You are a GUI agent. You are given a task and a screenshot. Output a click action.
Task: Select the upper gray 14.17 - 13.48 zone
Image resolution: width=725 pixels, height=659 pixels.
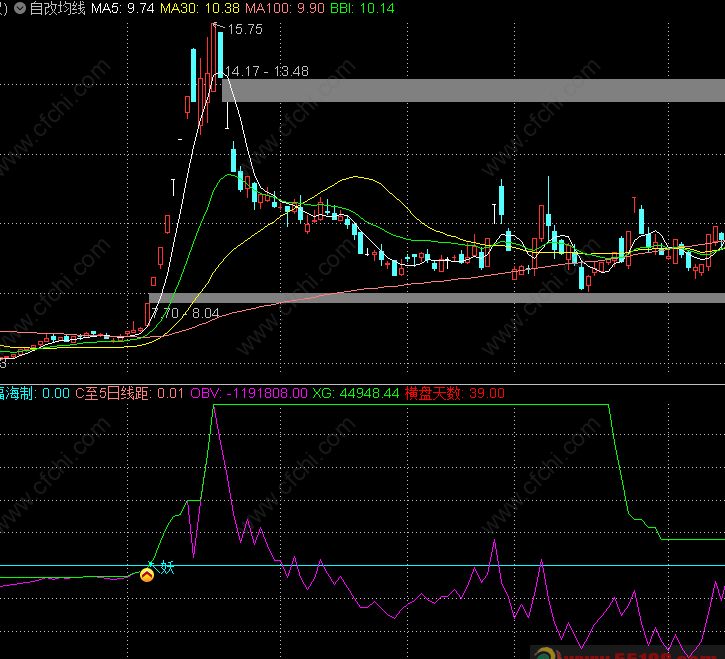470,90
